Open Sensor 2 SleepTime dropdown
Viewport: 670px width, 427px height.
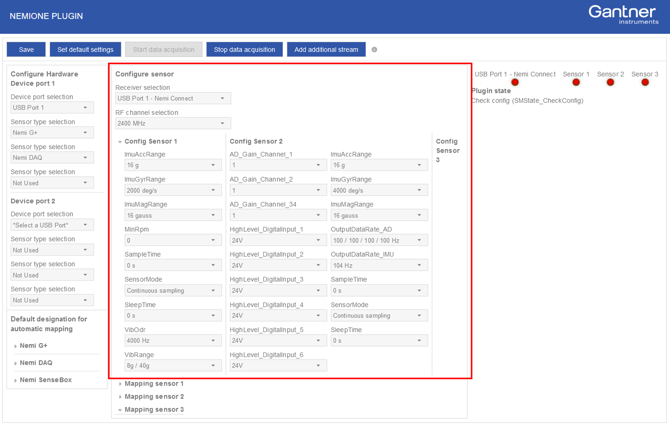pyautogui.click(x=379, y=341)
